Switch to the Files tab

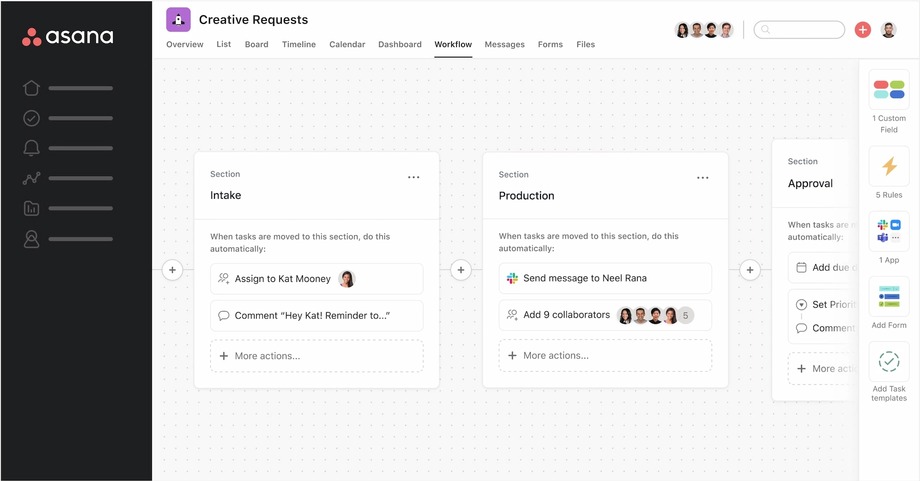[x=586, y=44]
